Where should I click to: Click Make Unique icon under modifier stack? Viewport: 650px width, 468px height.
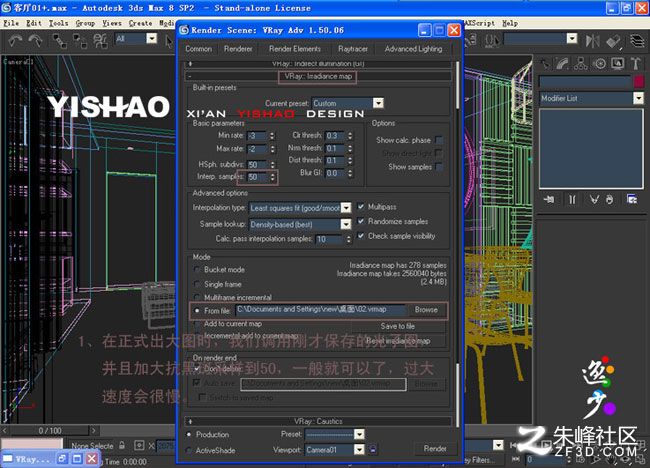[x=594, y=200]
